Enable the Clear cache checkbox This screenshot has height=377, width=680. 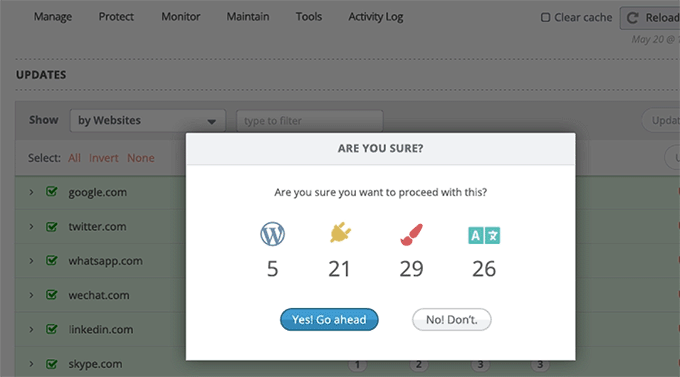[x=546, y=17]
